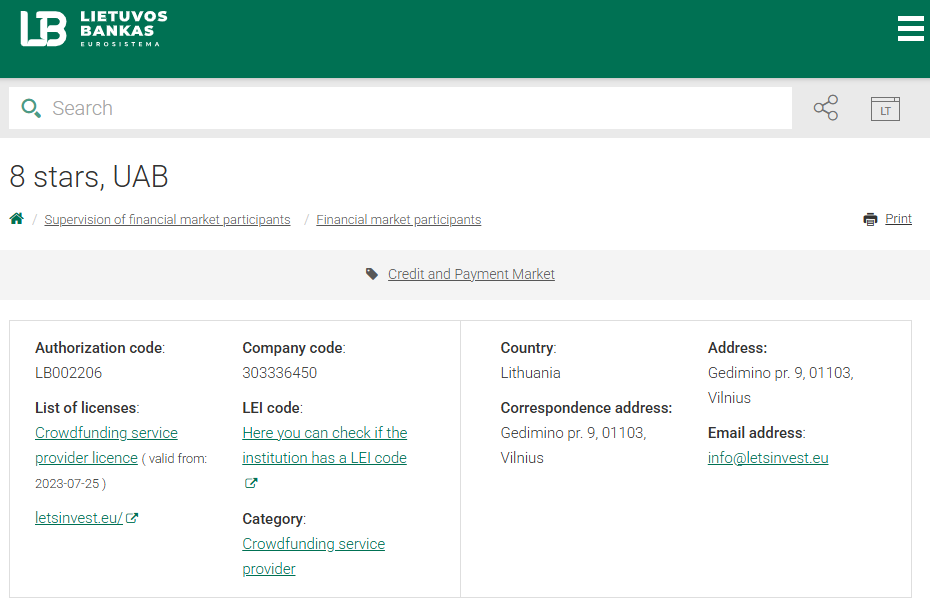Open Credit and Payment Market tag link
The image size is (930, 601).
[471, 274]
